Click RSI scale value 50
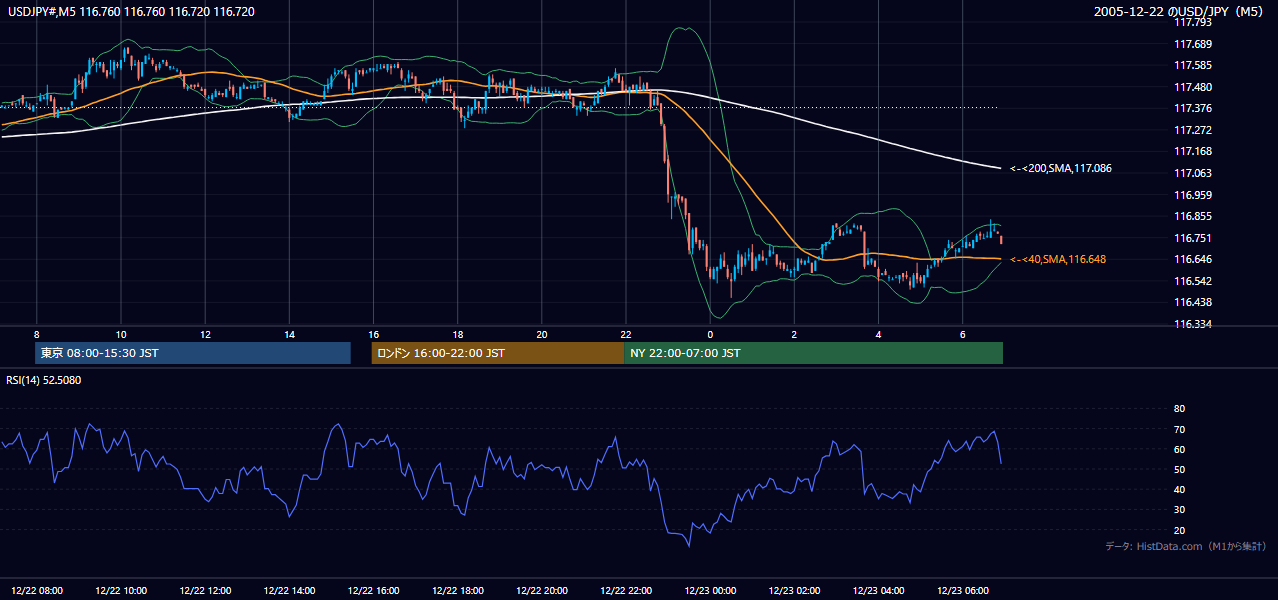The width and height of the screenshot is (1278, 600). click(x=1179, y=469)
